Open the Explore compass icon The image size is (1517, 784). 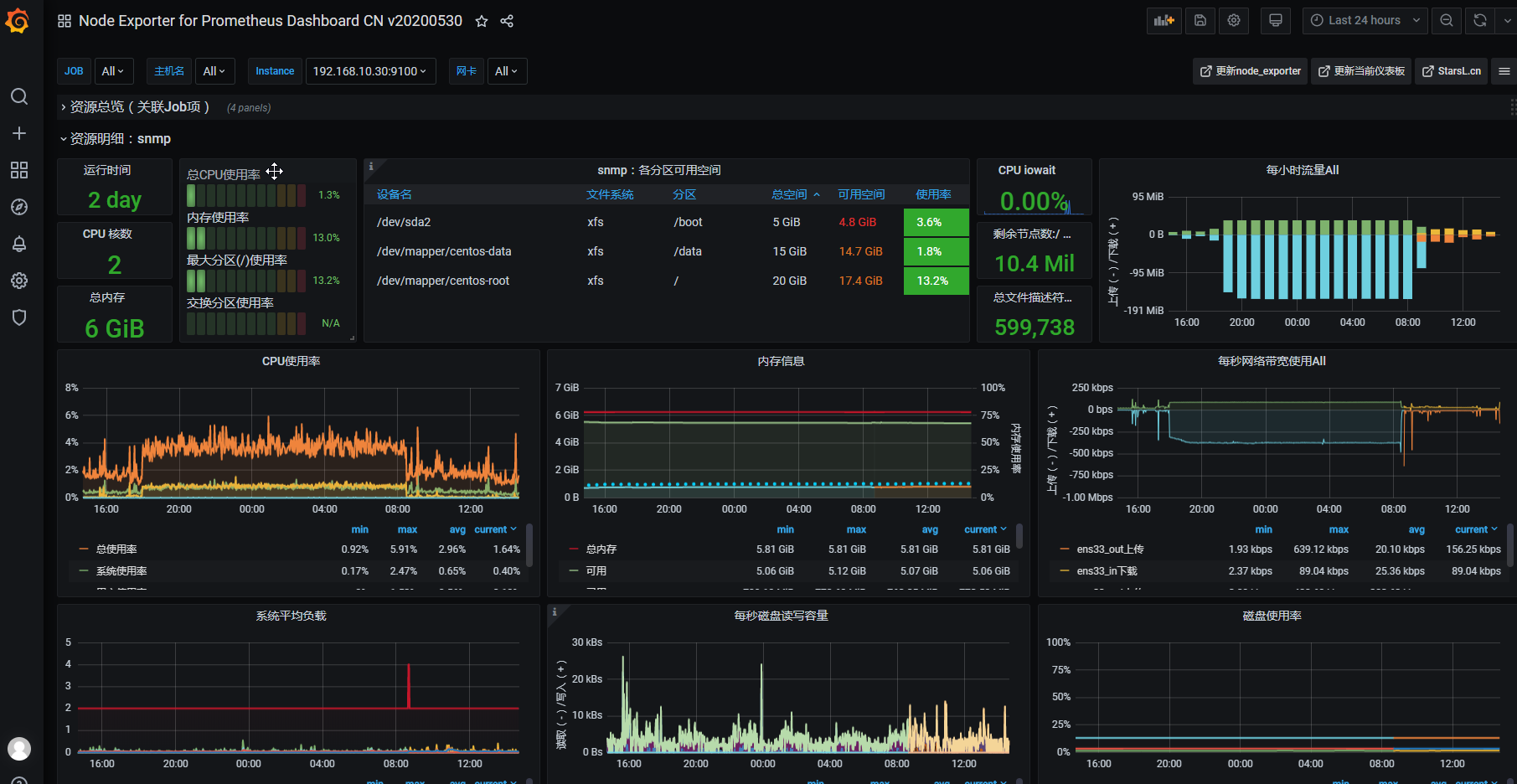(x=19, y=207)
